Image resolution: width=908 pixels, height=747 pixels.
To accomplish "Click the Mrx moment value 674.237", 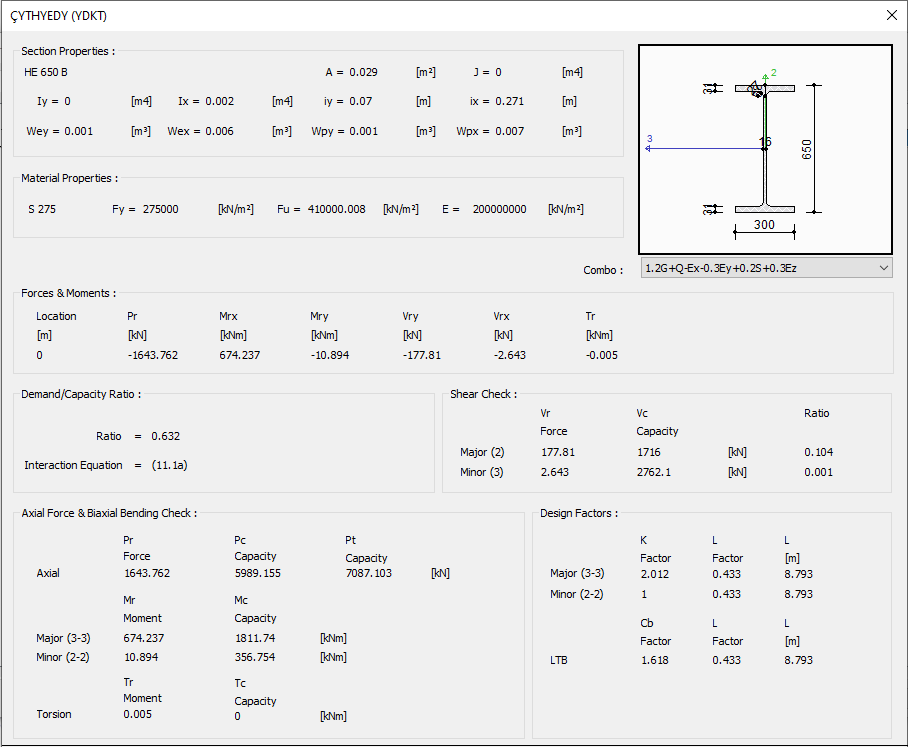I will 239,355.
